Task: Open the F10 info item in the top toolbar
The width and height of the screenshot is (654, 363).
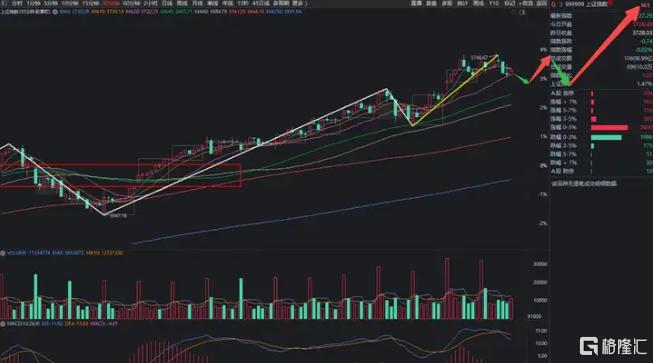Action: coord(494,3)
